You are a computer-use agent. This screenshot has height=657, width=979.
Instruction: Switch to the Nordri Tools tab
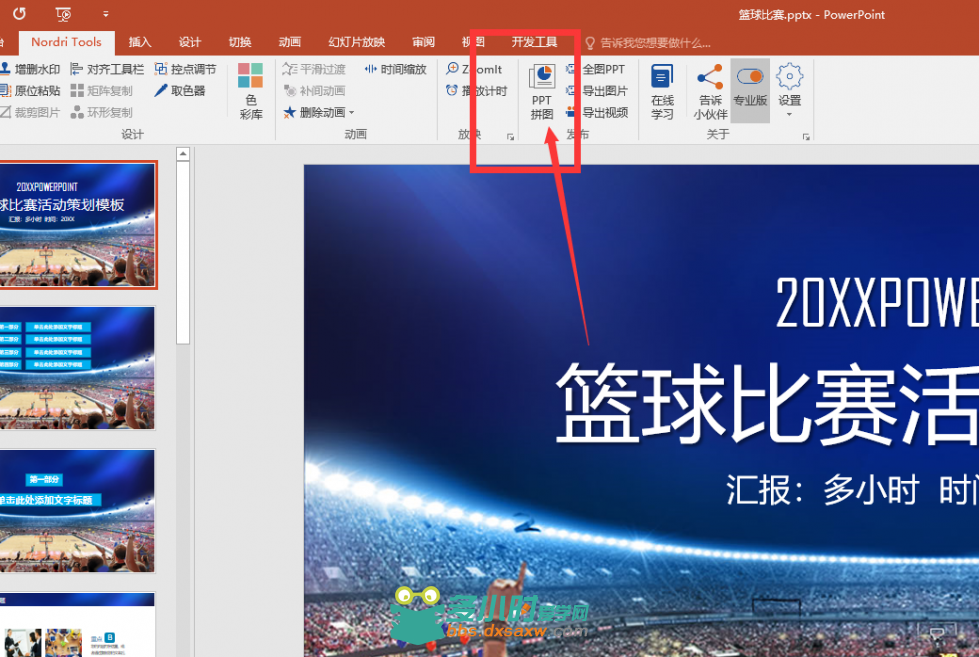(x=66, y=42)
